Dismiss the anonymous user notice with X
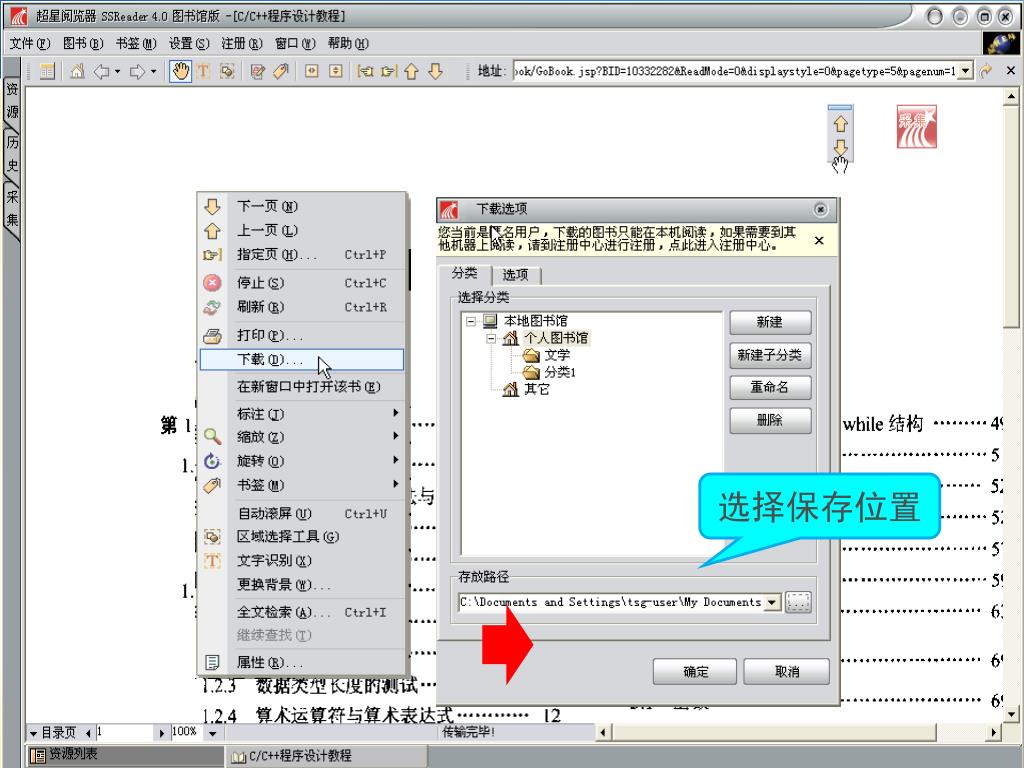1024x768 pixels. pos(819,240)
